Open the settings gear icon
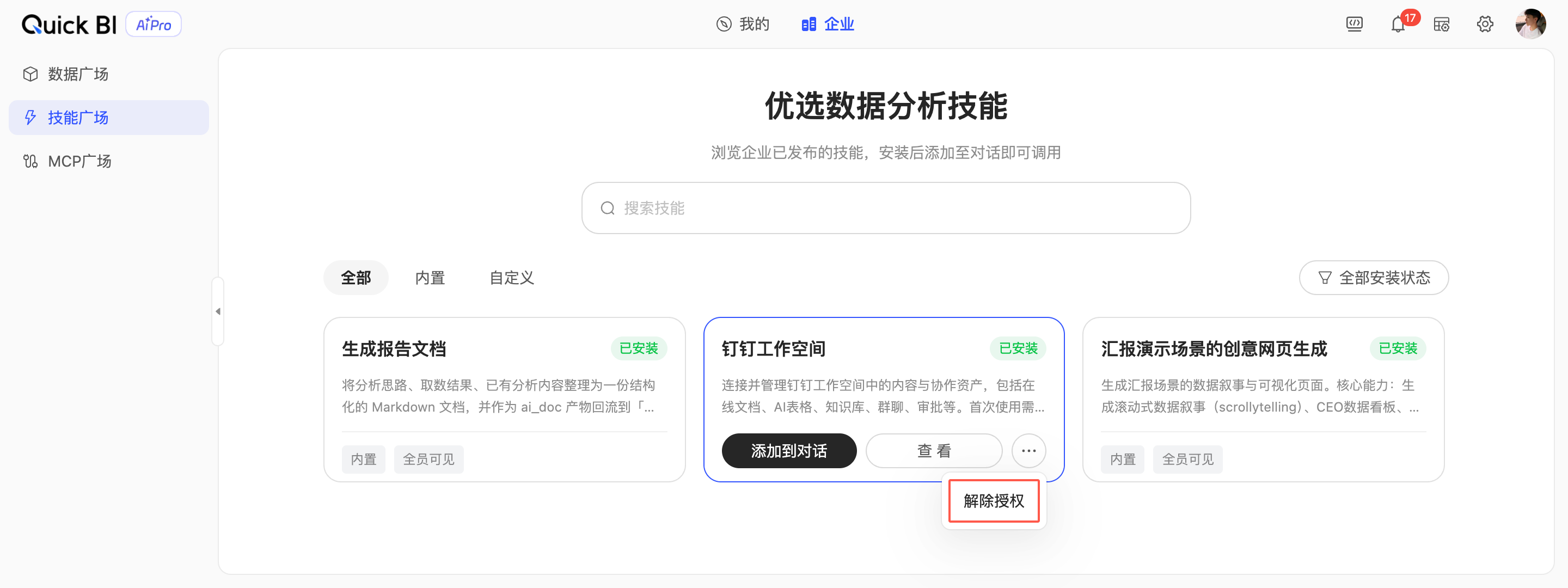Image resolution: width=1568 pixels, height=588 pixels. pyautogui.click(x=1485, y=24)
